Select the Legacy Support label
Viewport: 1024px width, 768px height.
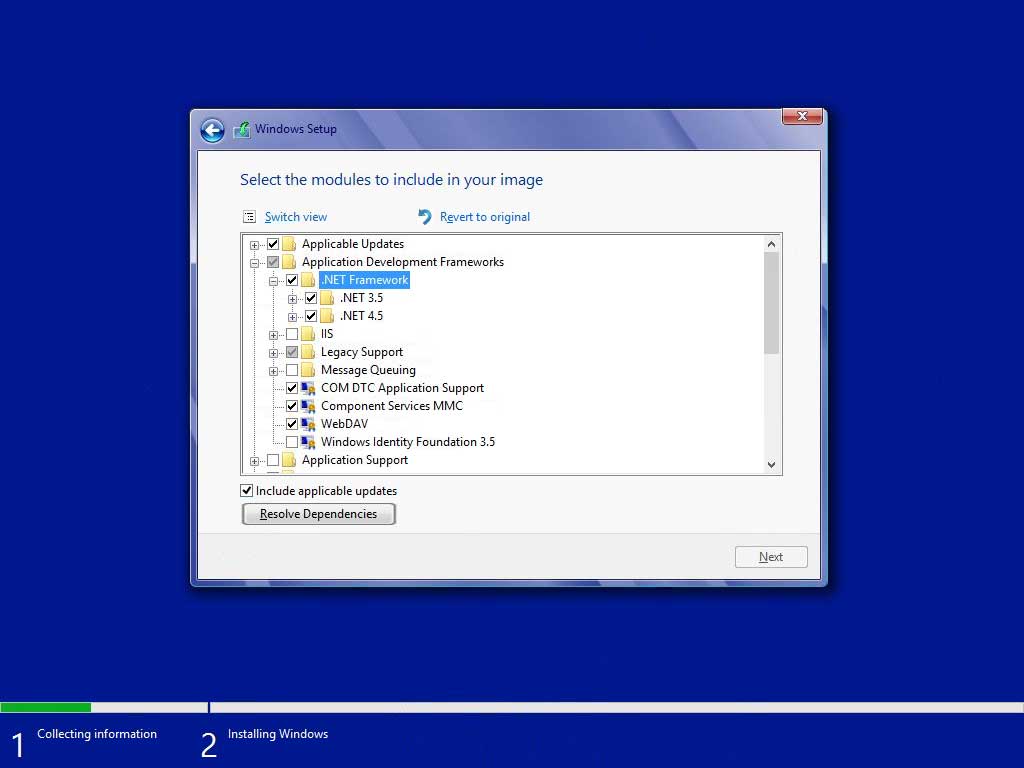361,352
